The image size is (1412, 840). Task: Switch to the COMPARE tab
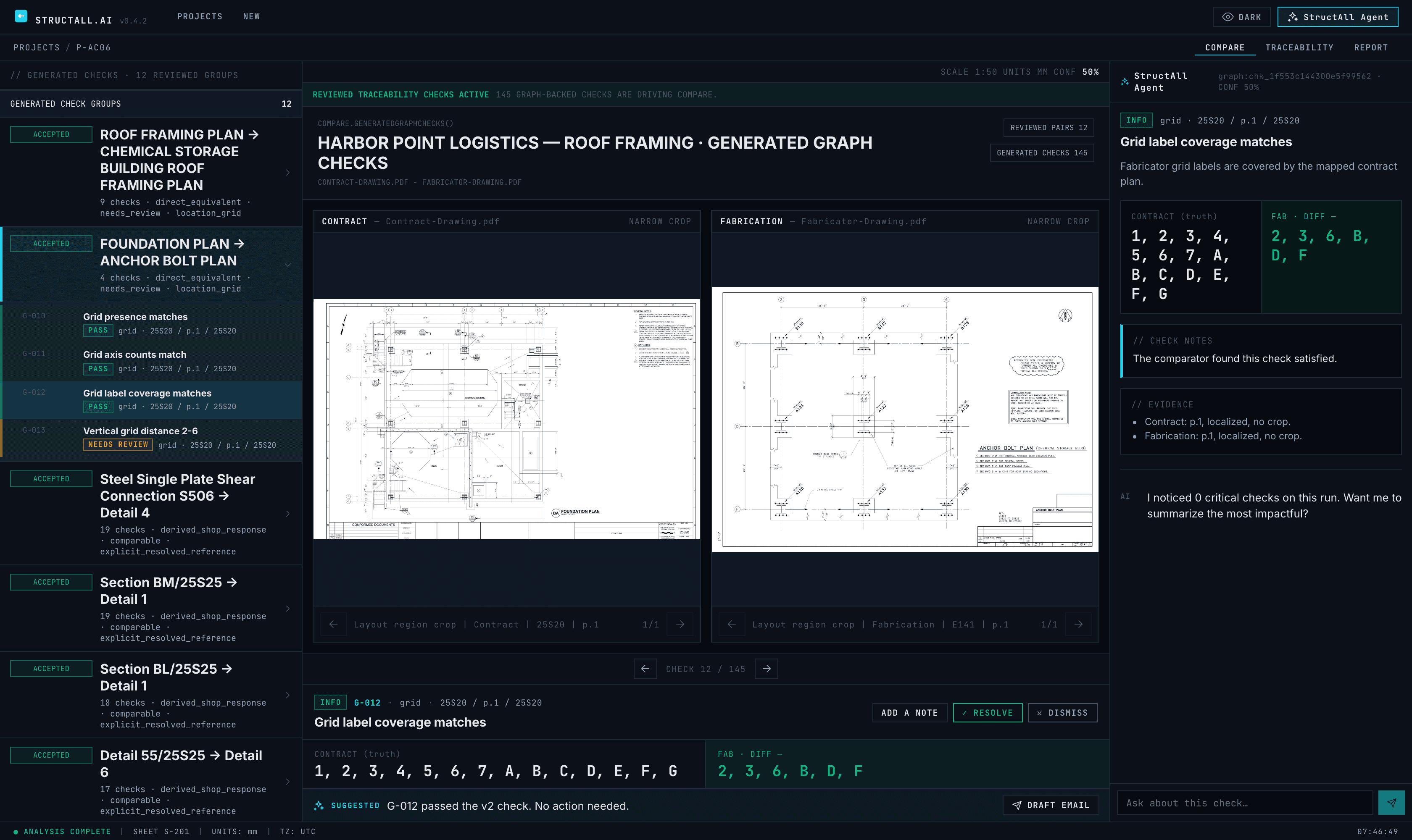tap(1225, 47)
